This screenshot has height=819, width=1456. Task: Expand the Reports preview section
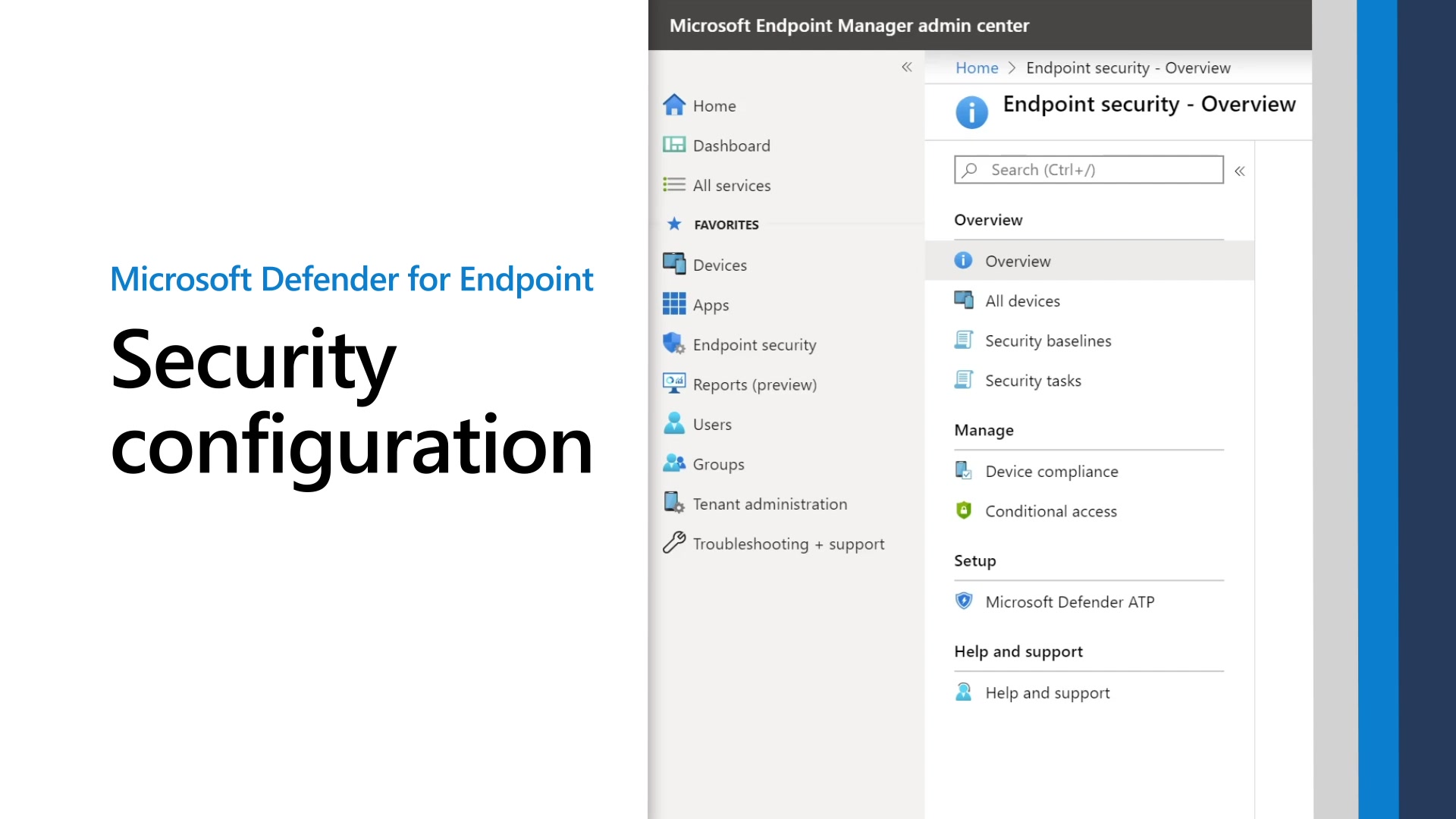[755, 384]
